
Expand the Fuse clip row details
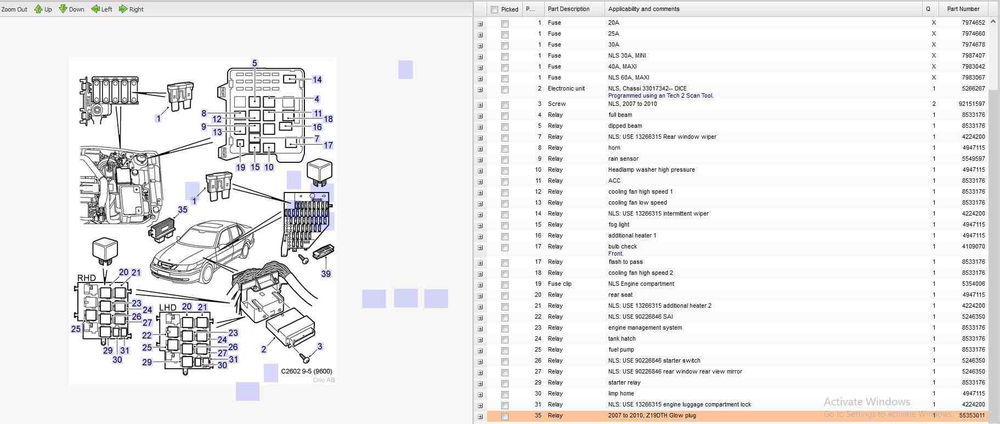click(481, 283)
